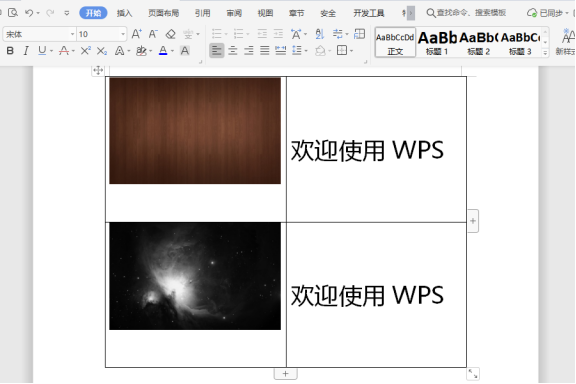
Task: Select the blue font color swatch
Action: pos(163,51)
